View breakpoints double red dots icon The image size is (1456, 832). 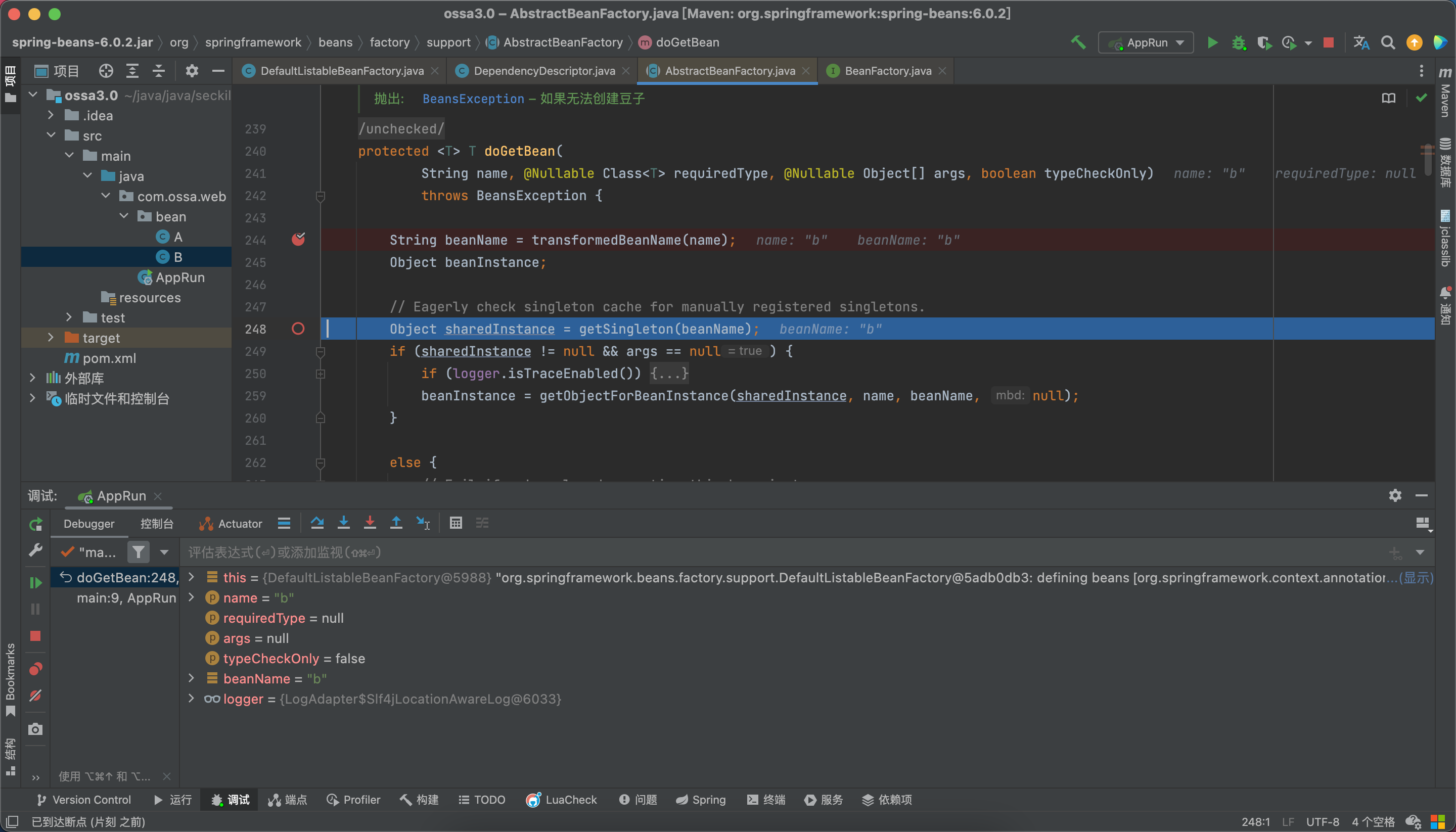pos(35,669)
